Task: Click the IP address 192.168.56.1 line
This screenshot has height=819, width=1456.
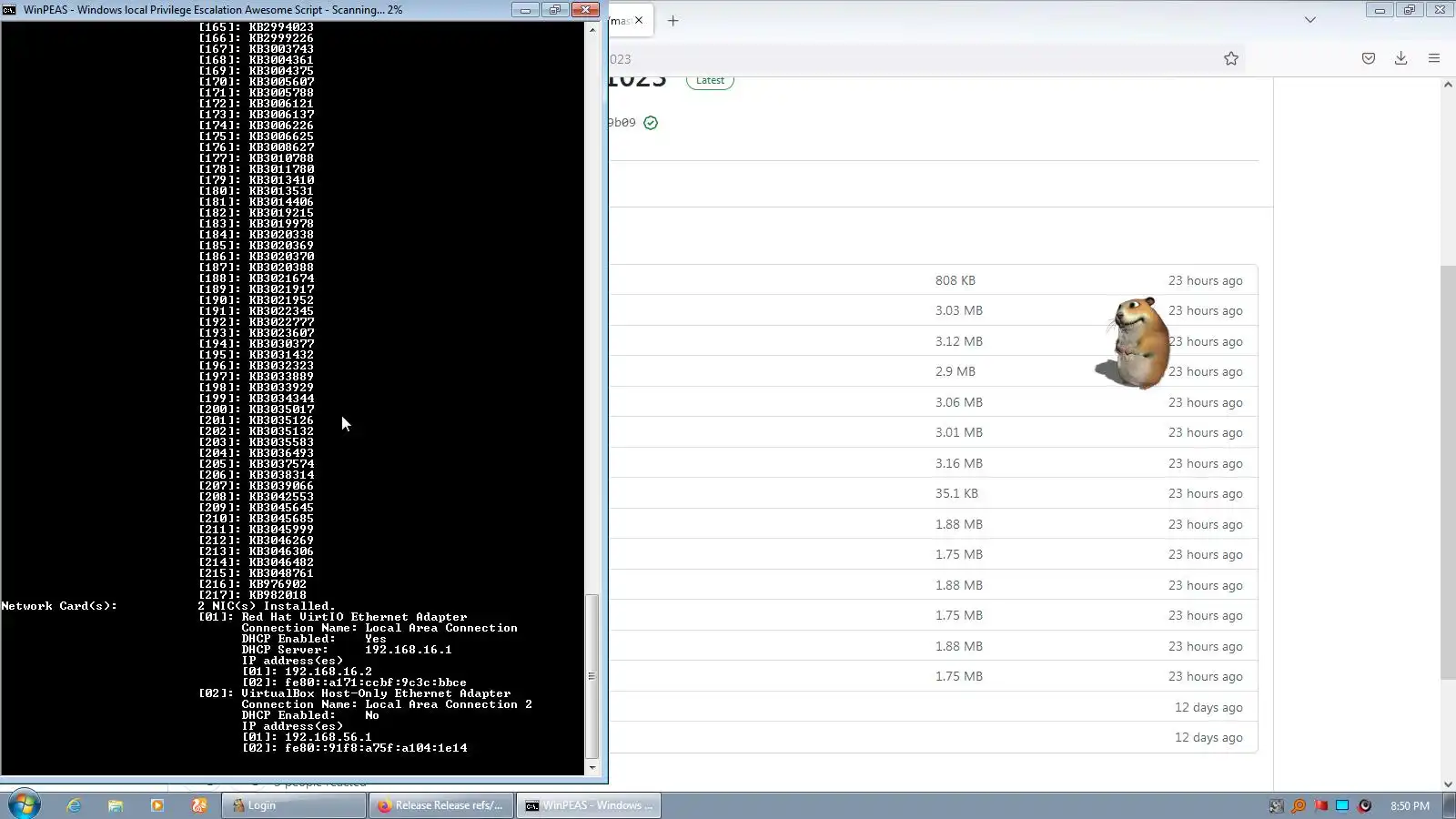Action: tap(307, 737)
